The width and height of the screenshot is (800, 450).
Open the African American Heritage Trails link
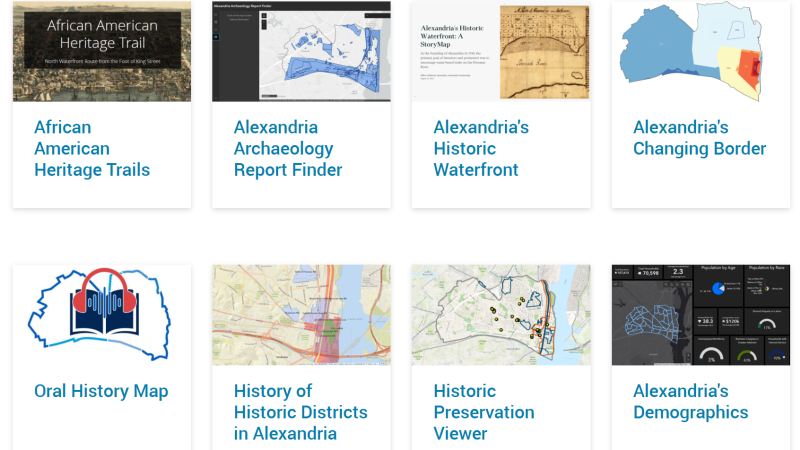92,148
